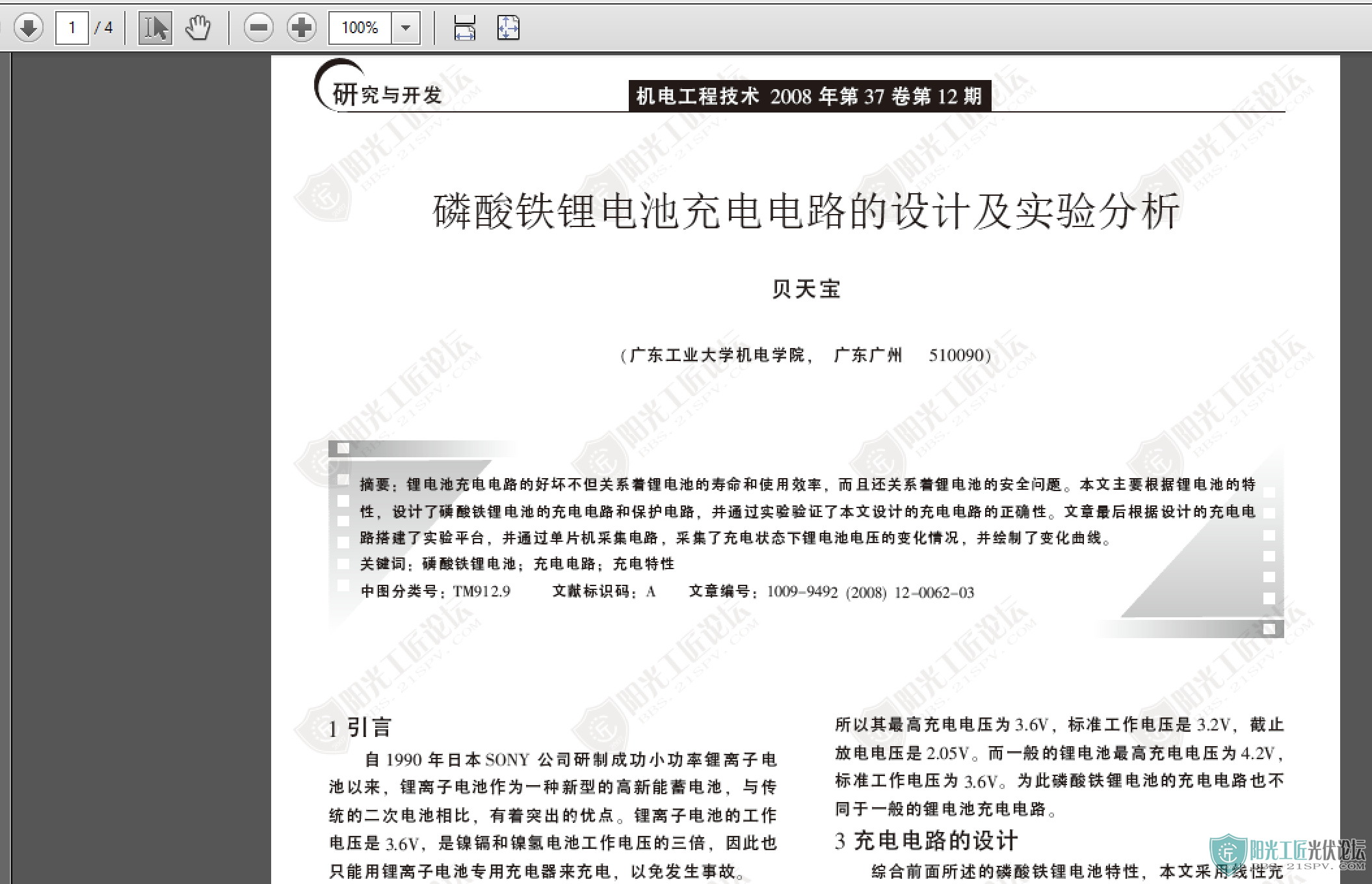The height and width of the screenshot is (884, 1372).
Task: Click section heading 1 引言
Action: 360,727
